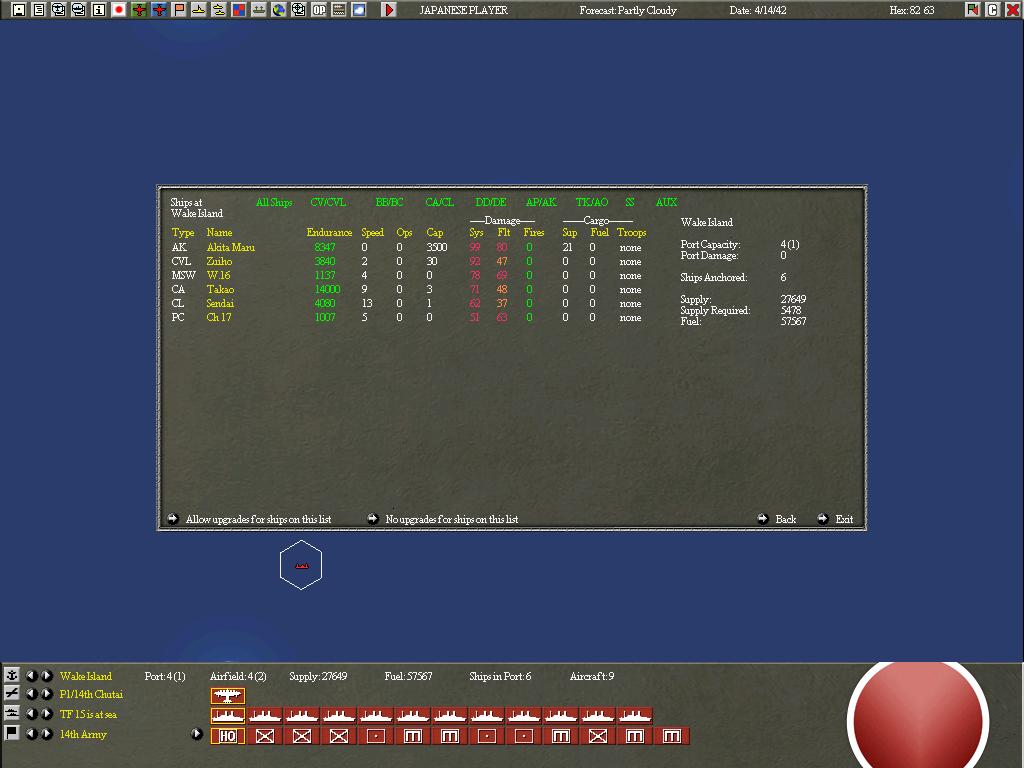Go to next base after Wake Island

coord(46,676)
